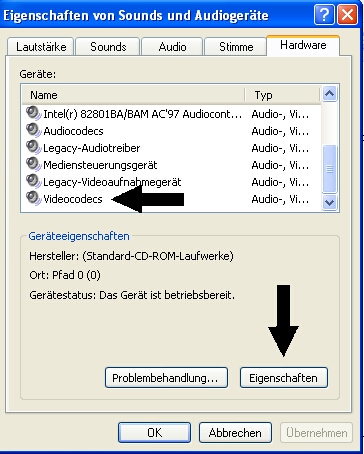Click scroll up arrow of device list
This screenshot has height=454, width=364.
(329, 94)
